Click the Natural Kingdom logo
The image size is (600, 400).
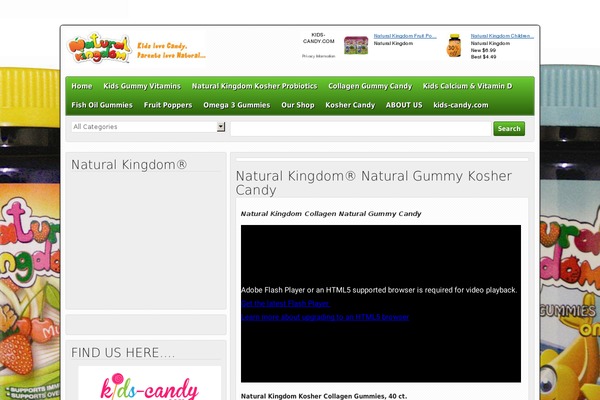coord(99,48)
